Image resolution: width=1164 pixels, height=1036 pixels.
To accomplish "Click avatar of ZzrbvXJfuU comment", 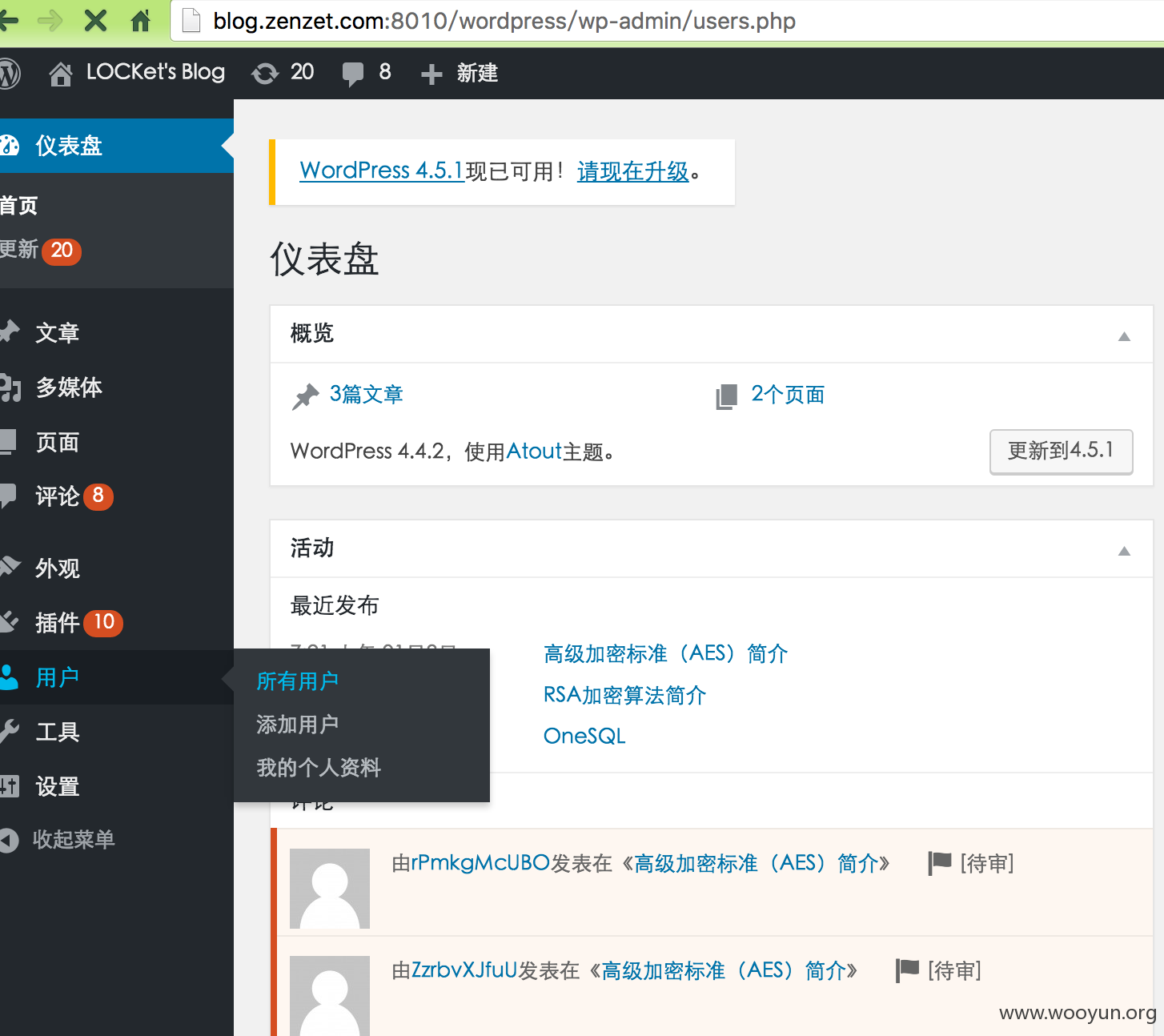I will 330,996.
